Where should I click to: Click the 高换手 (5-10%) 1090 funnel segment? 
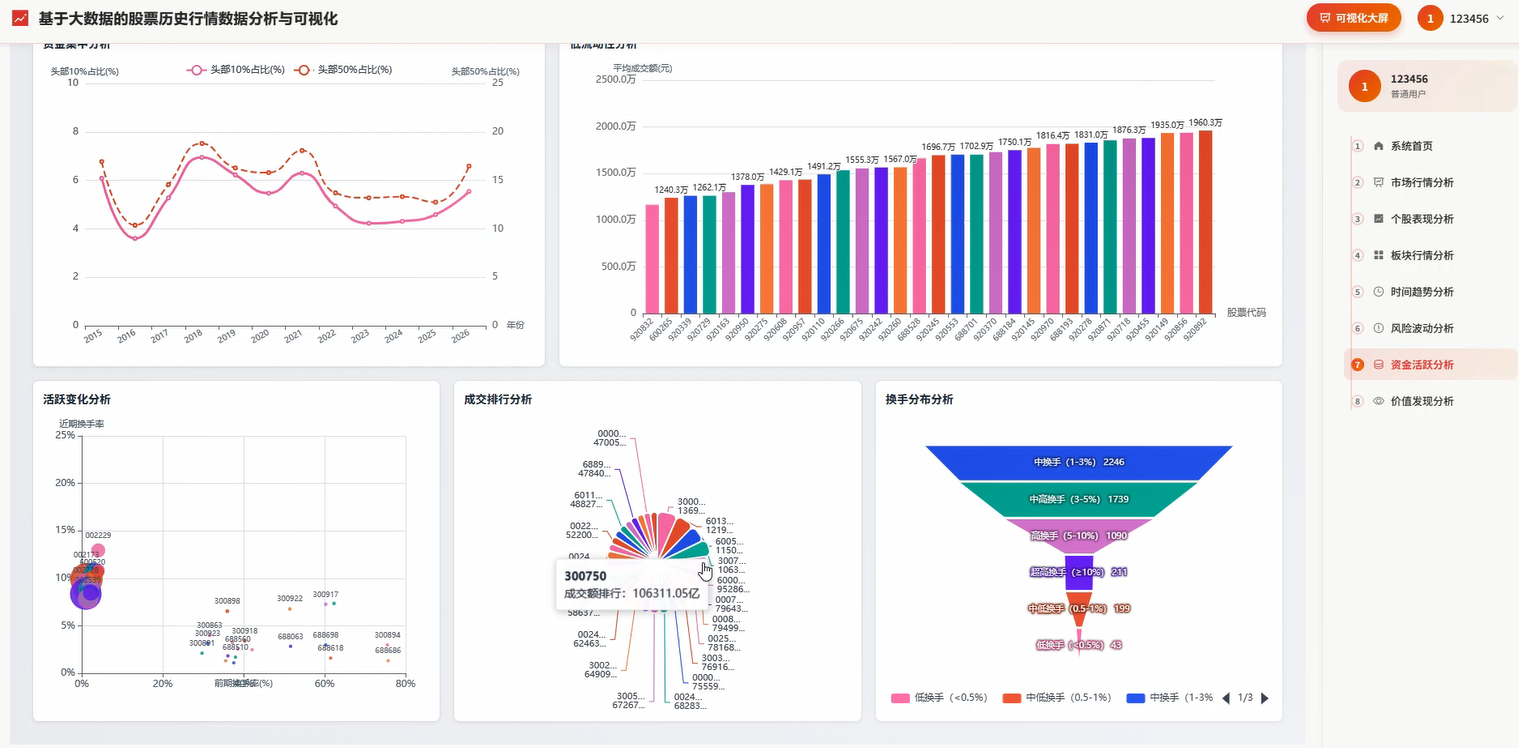click(x=1079, y=536)
